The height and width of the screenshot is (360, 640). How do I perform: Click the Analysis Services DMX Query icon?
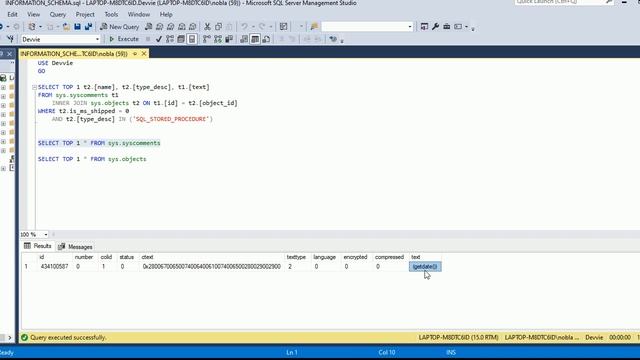click(171, 27)
